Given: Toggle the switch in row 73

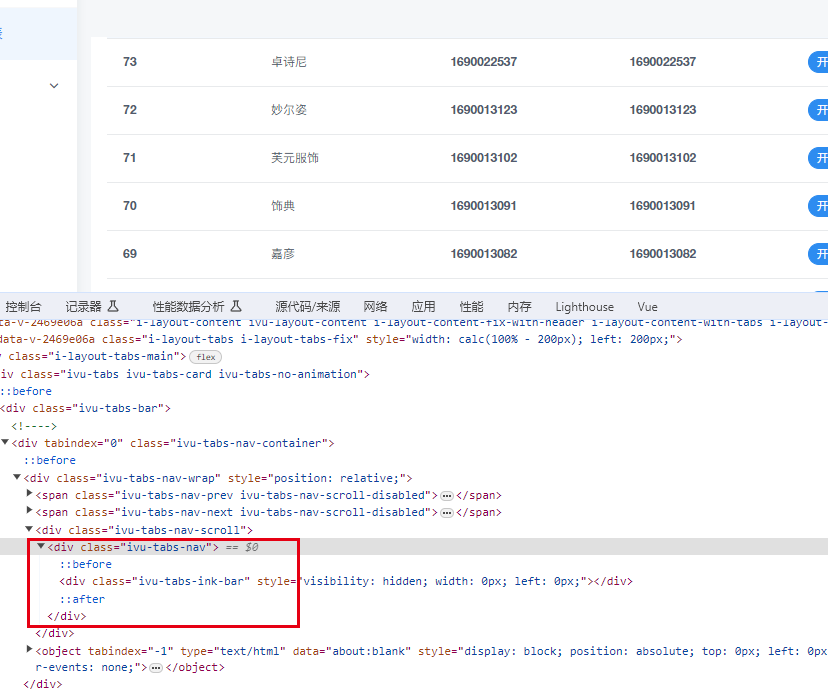Looking at the screenshot, I should pyautogui.click(x=818, y=62).
